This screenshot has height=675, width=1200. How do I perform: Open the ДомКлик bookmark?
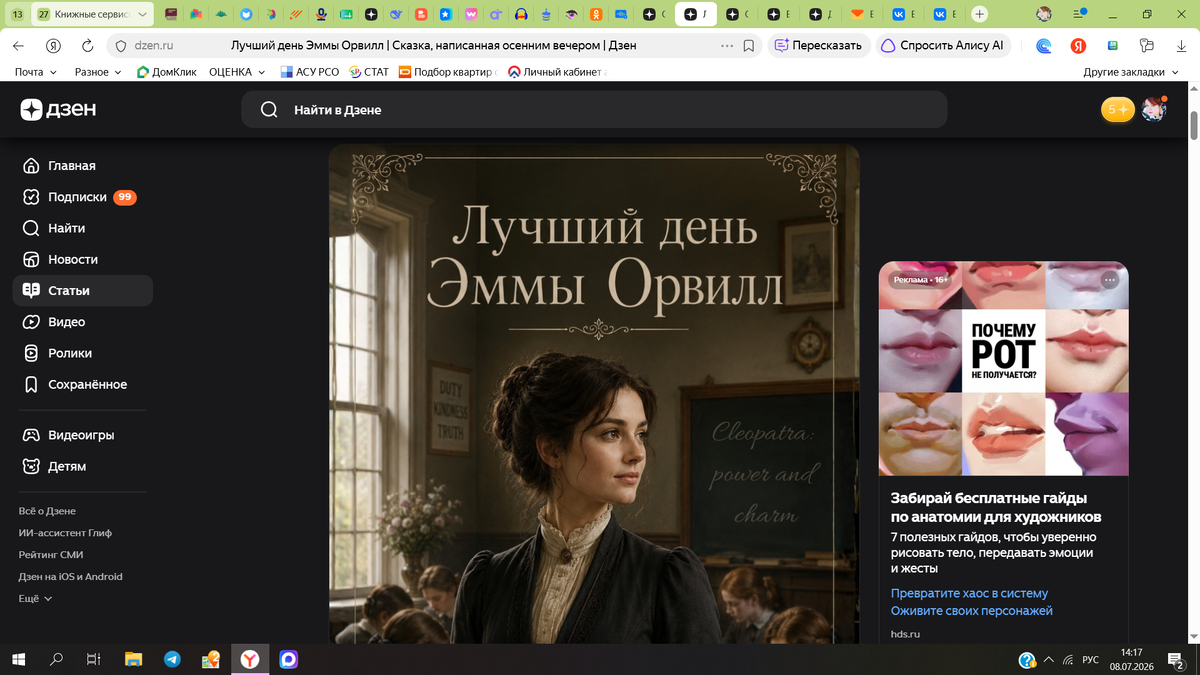pos(166,72)
